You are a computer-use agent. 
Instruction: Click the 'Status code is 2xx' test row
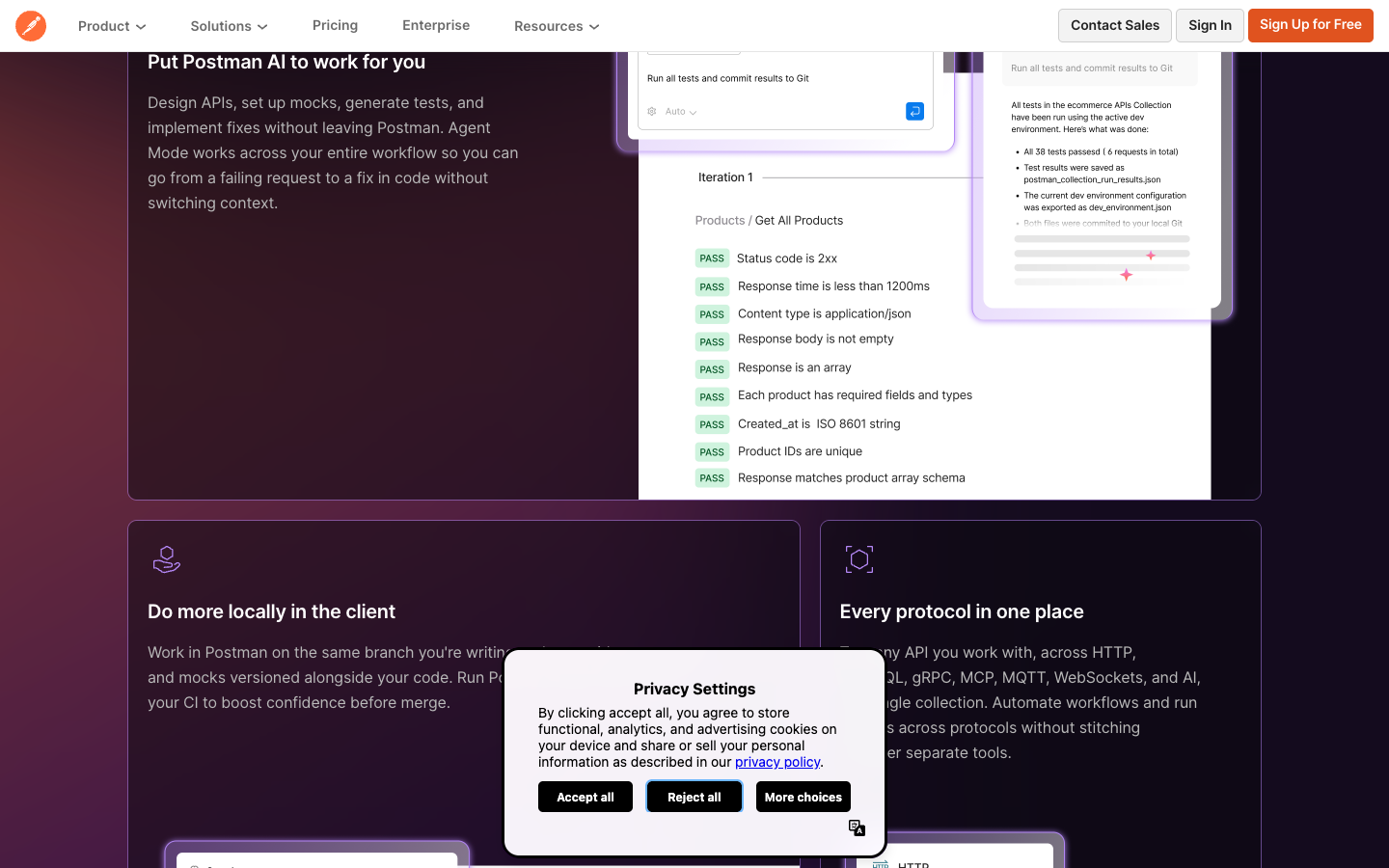tap(787, 258)
